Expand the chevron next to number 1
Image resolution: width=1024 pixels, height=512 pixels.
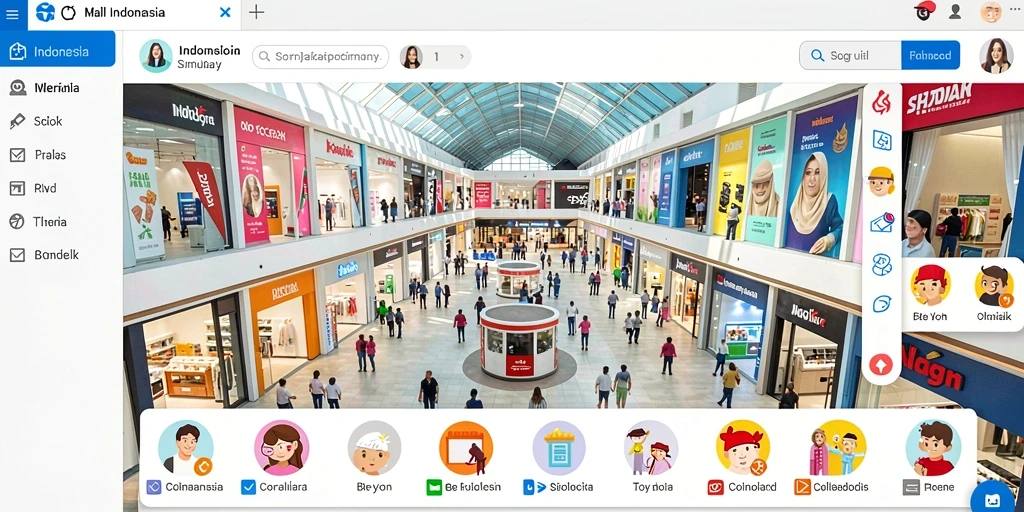click(x=462, y=57)
